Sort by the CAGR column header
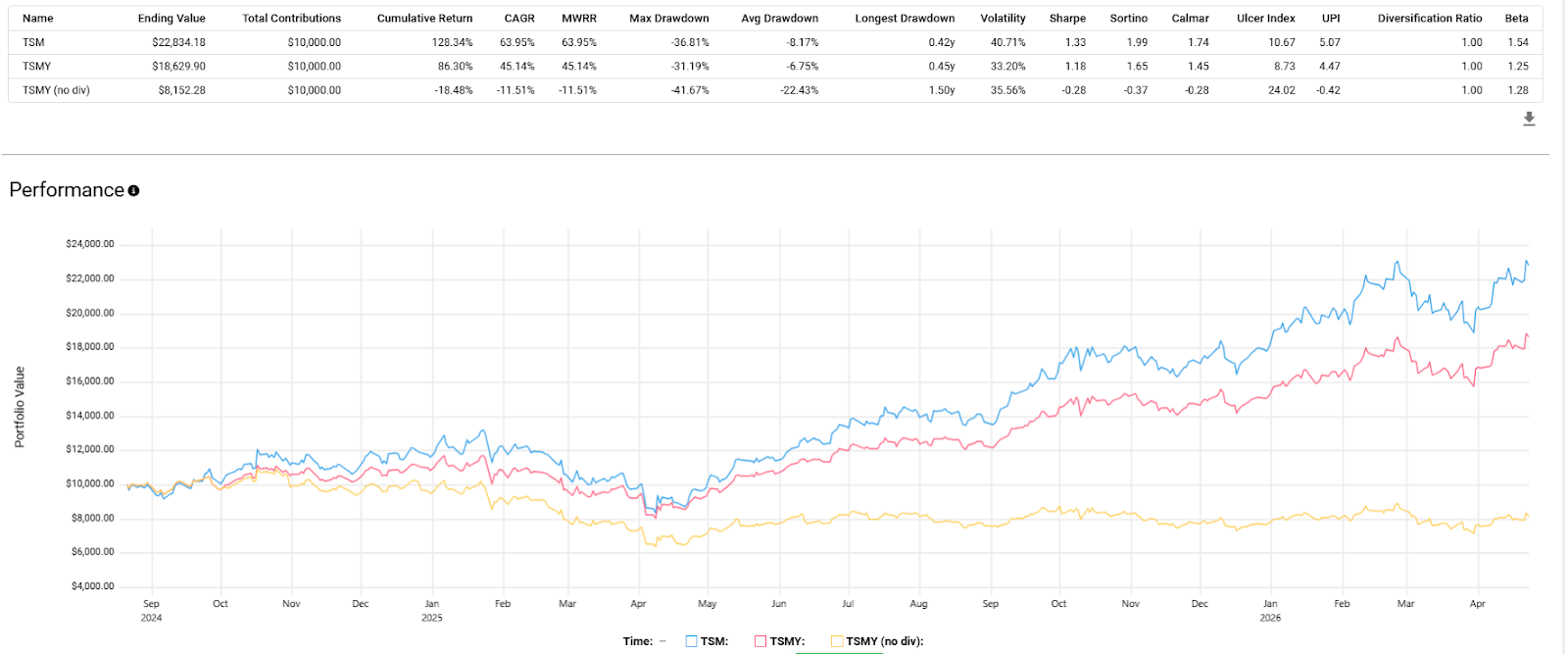 pyautogui.click(x=519, y=19)
